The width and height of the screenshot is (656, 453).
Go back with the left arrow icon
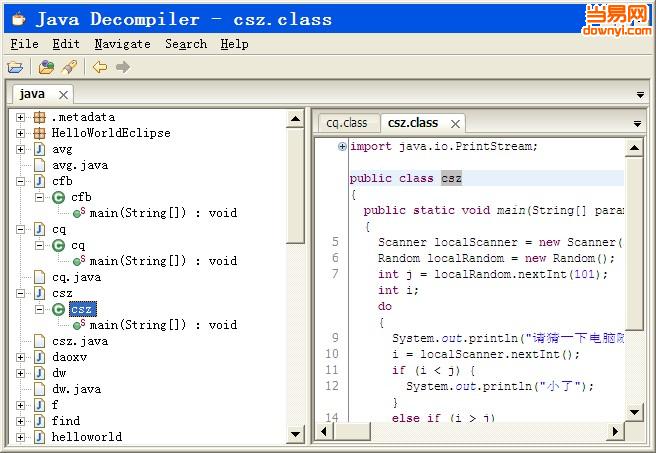(100, 67)
